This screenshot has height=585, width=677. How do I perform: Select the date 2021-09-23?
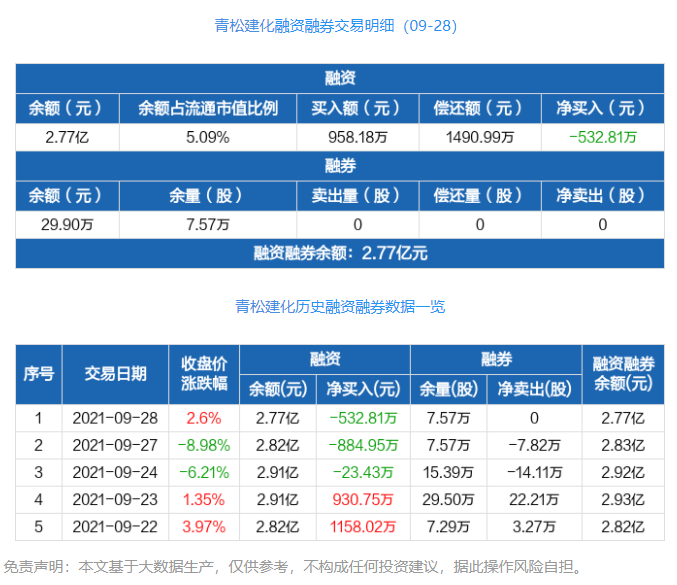click(115, 500)
